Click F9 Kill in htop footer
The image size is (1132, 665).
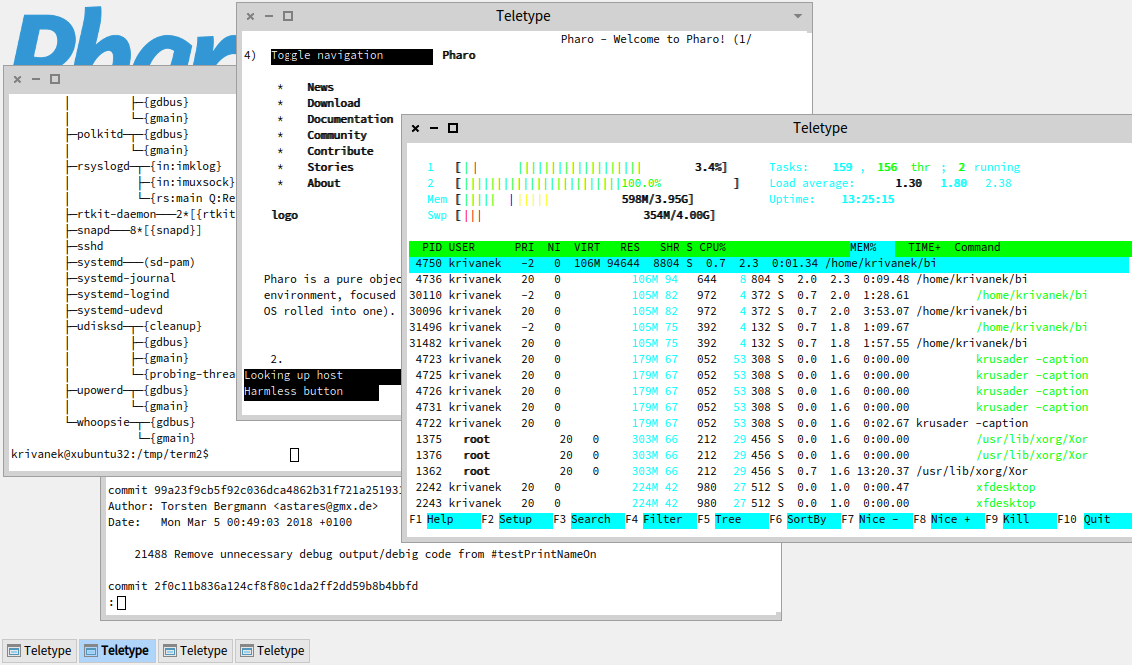[1021, 520]
